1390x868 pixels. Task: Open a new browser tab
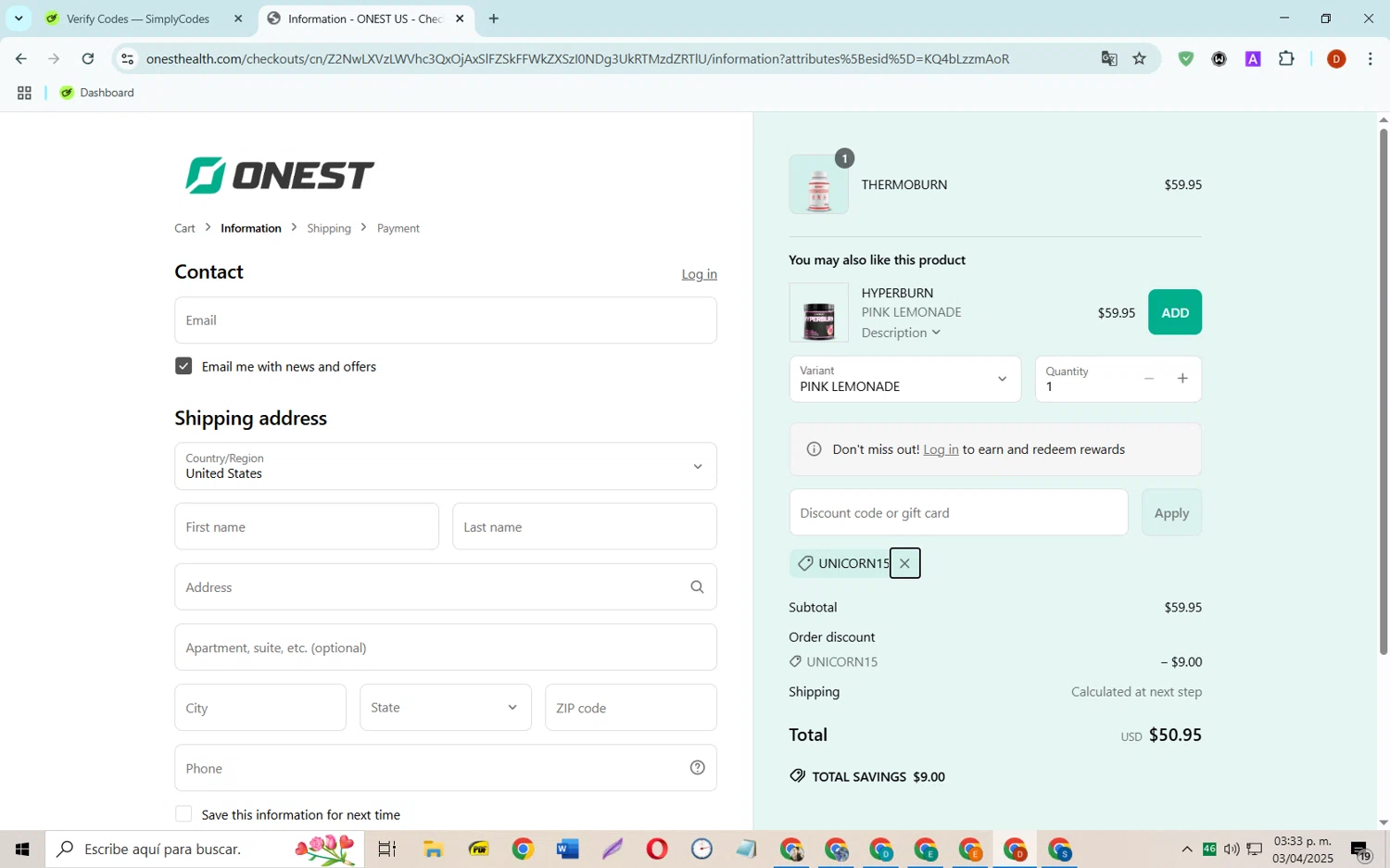(x=494, y=19)
